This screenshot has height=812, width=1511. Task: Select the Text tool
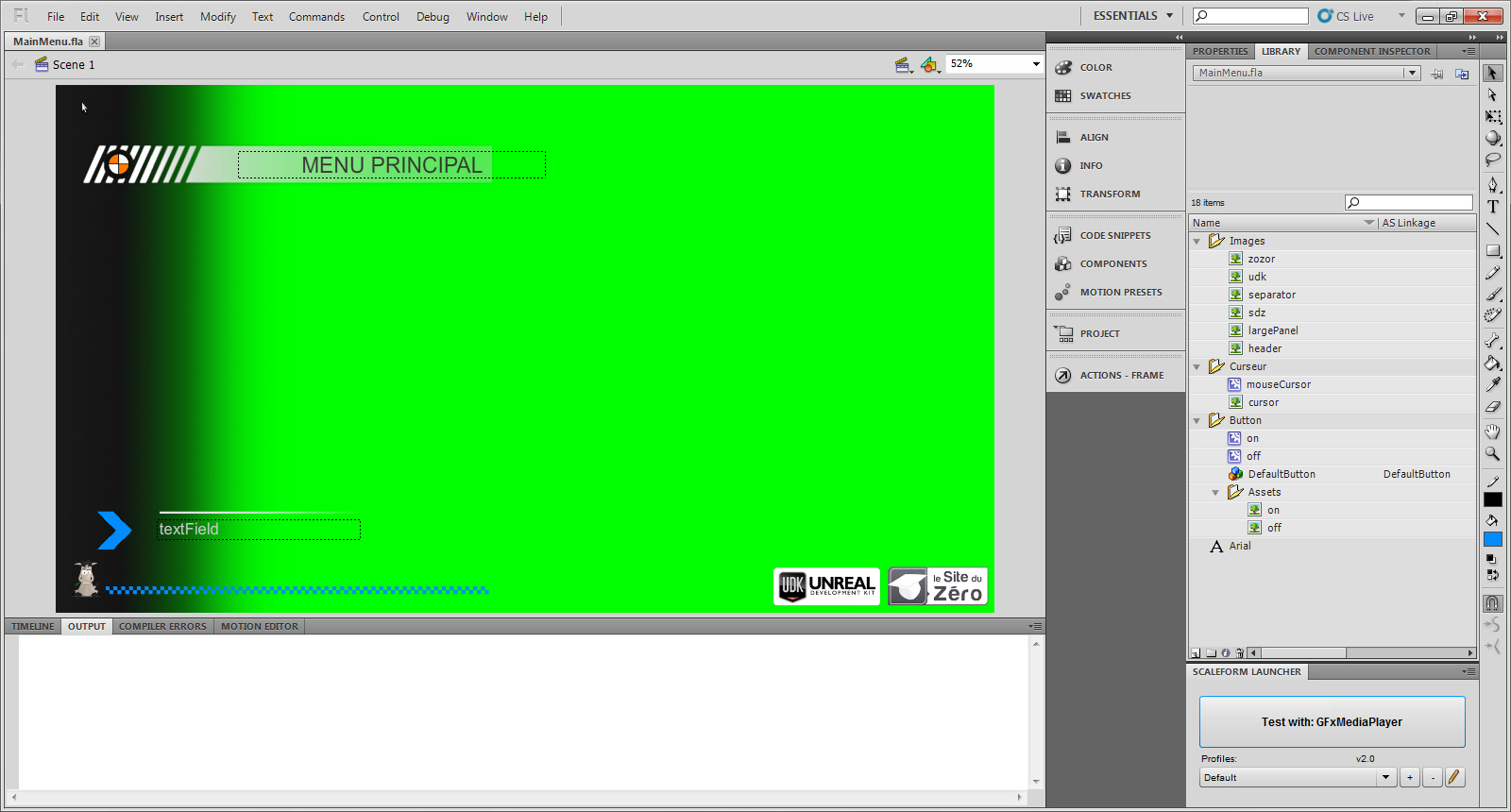pos(1492,207)
